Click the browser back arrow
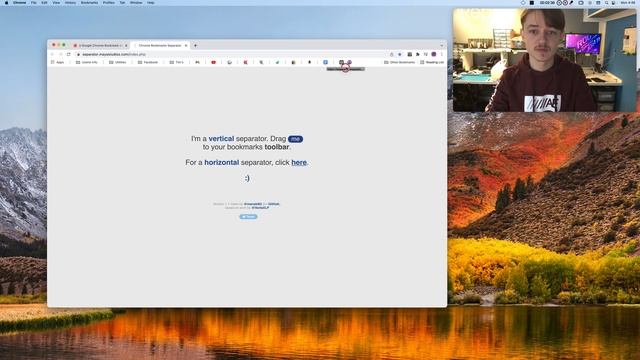The image size is (640, 360). point(52,54)
